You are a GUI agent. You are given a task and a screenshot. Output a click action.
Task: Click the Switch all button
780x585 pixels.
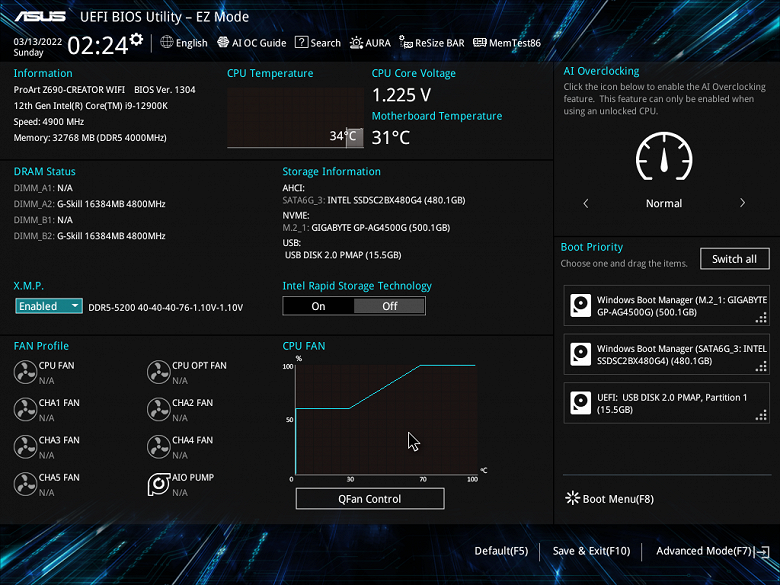coord(734,259)
